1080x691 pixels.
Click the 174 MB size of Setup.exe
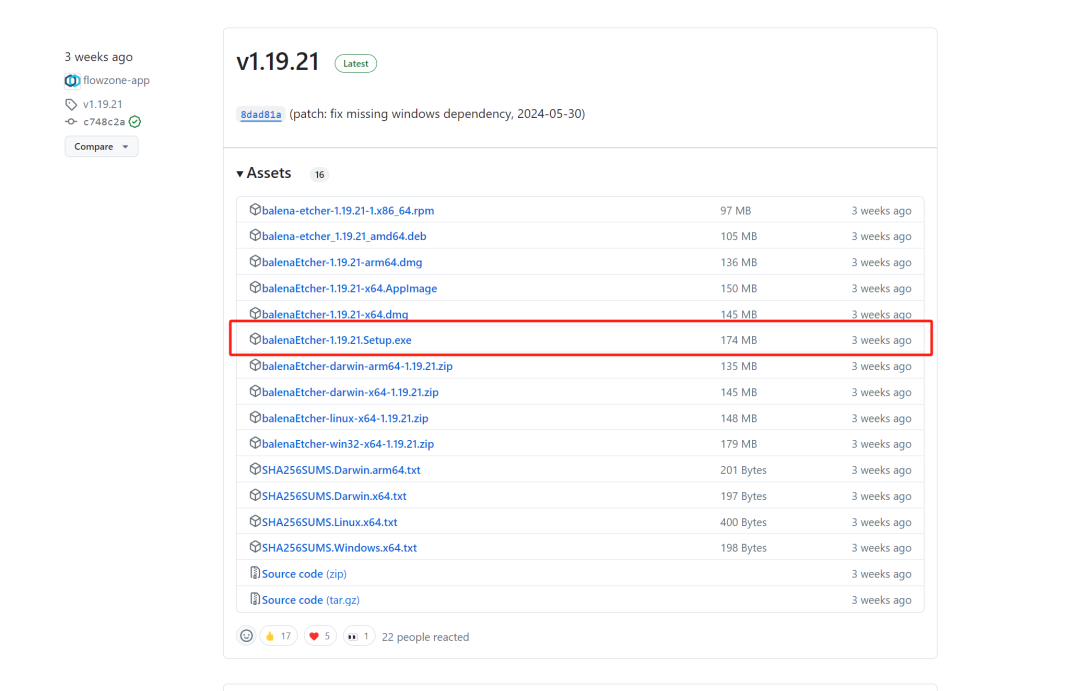[738, 340]
